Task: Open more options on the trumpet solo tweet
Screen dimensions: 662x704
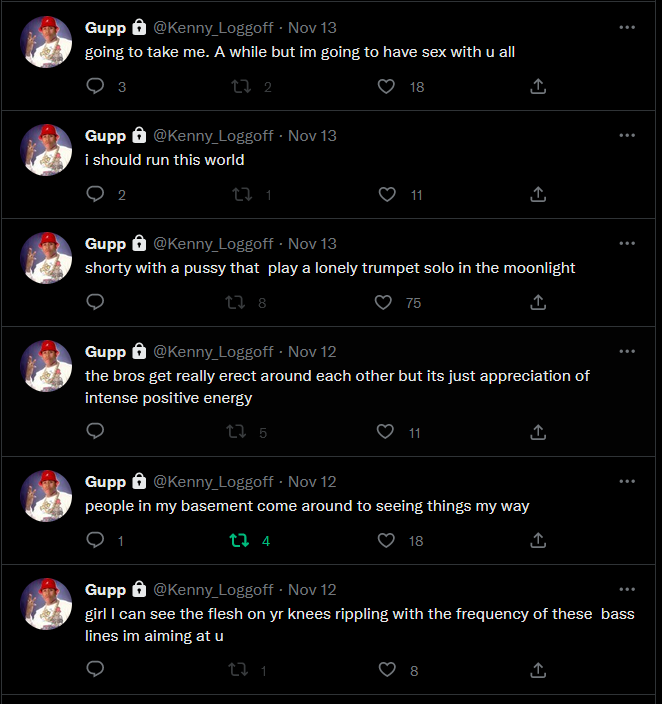Action: tap(627, 243)
